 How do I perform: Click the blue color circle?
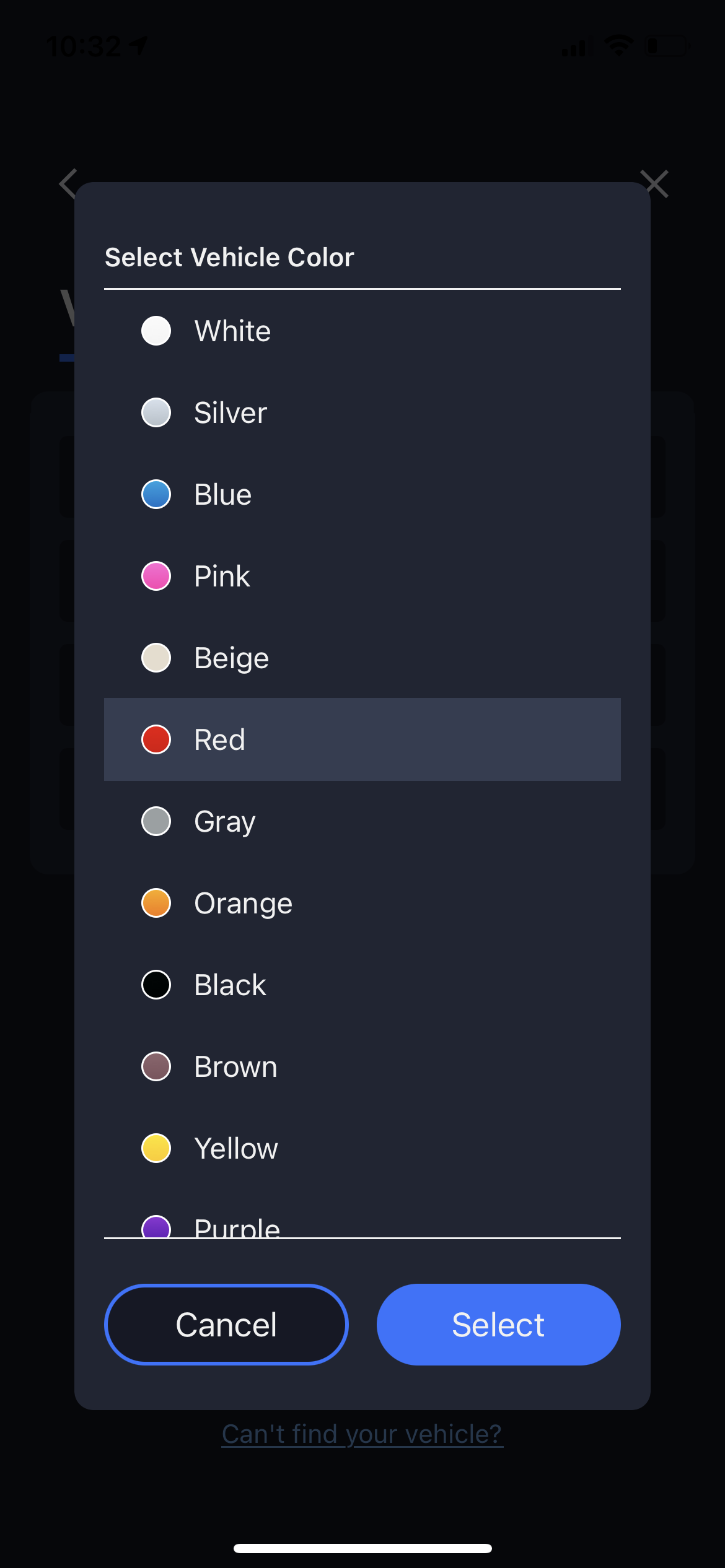coord(156,495)
